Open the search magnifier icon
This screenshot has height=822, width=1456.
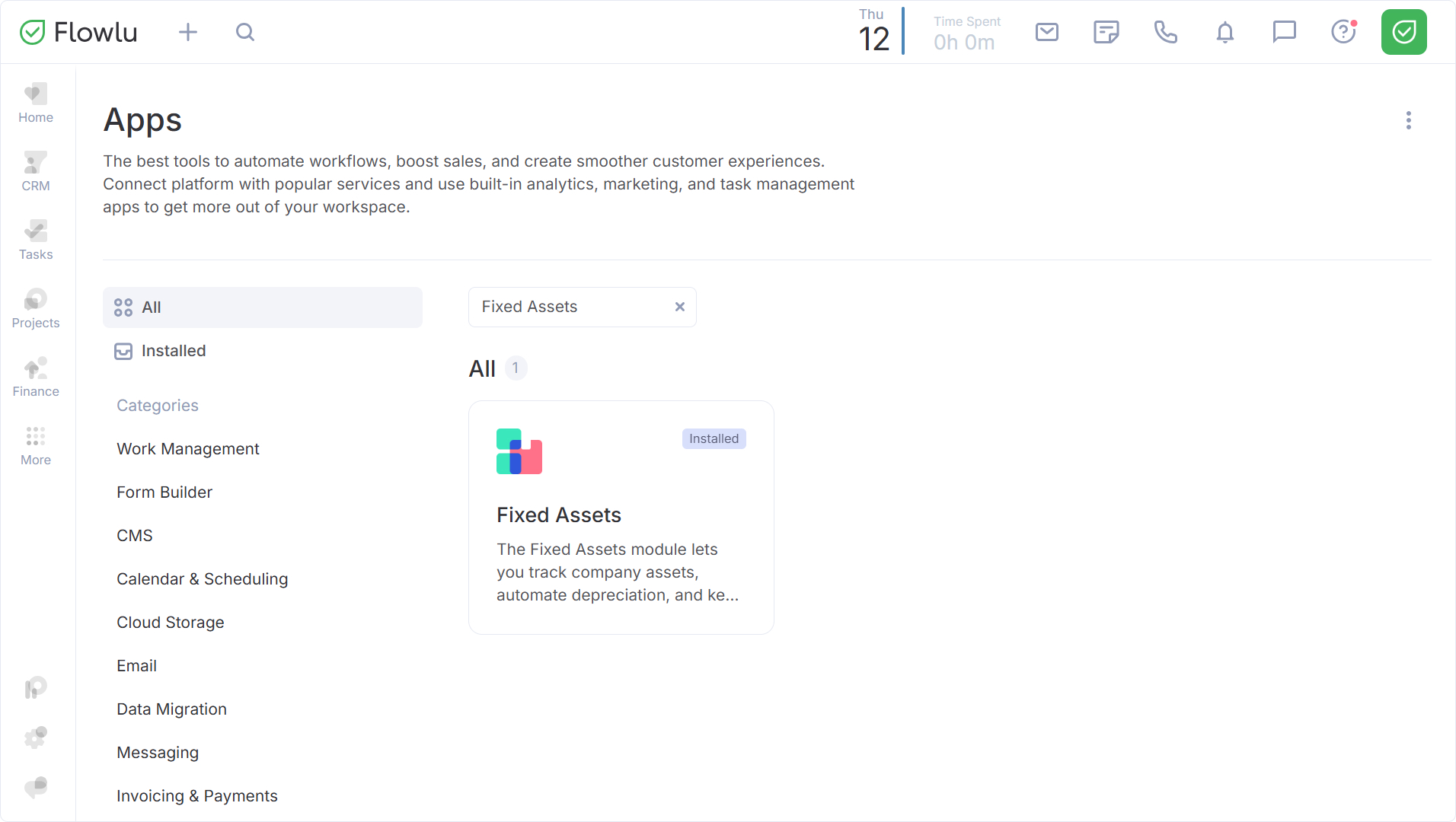pyautogui.click(x=245, y=32)
